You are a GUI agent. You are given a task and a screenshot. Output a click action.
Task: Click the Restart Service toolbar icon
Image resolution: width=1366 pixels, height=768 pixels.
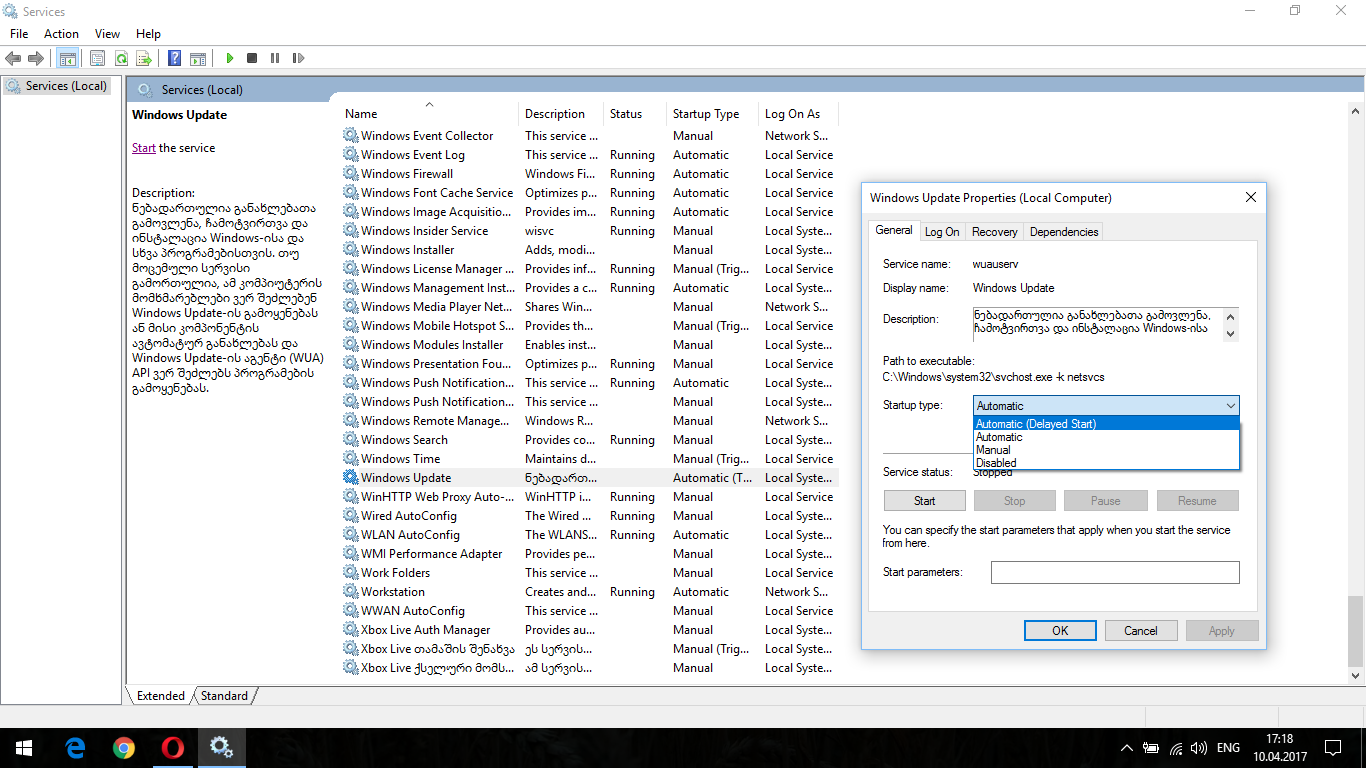click(298, 59)
